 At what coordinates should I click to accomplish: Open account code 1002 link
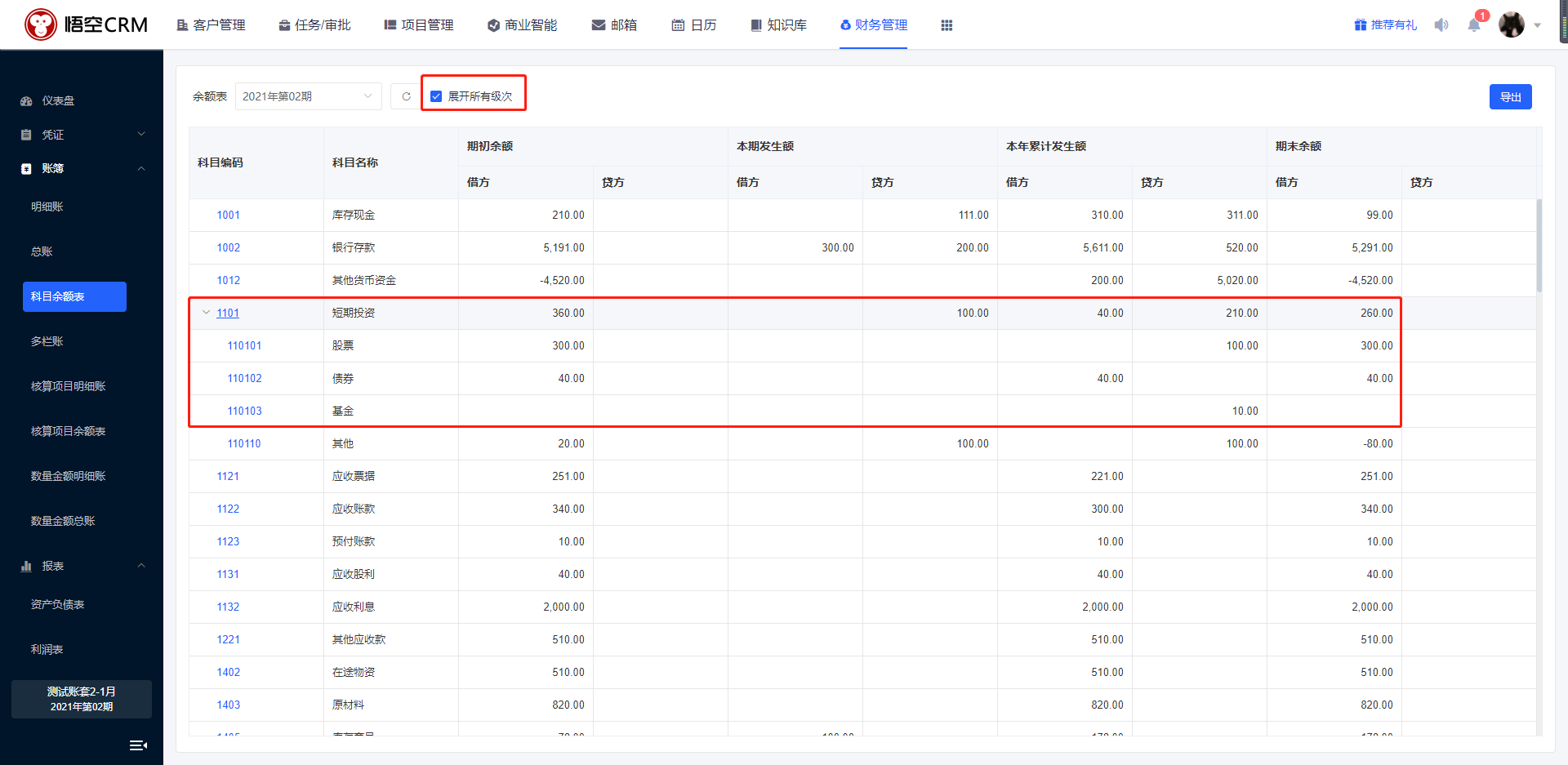point(228,247)
